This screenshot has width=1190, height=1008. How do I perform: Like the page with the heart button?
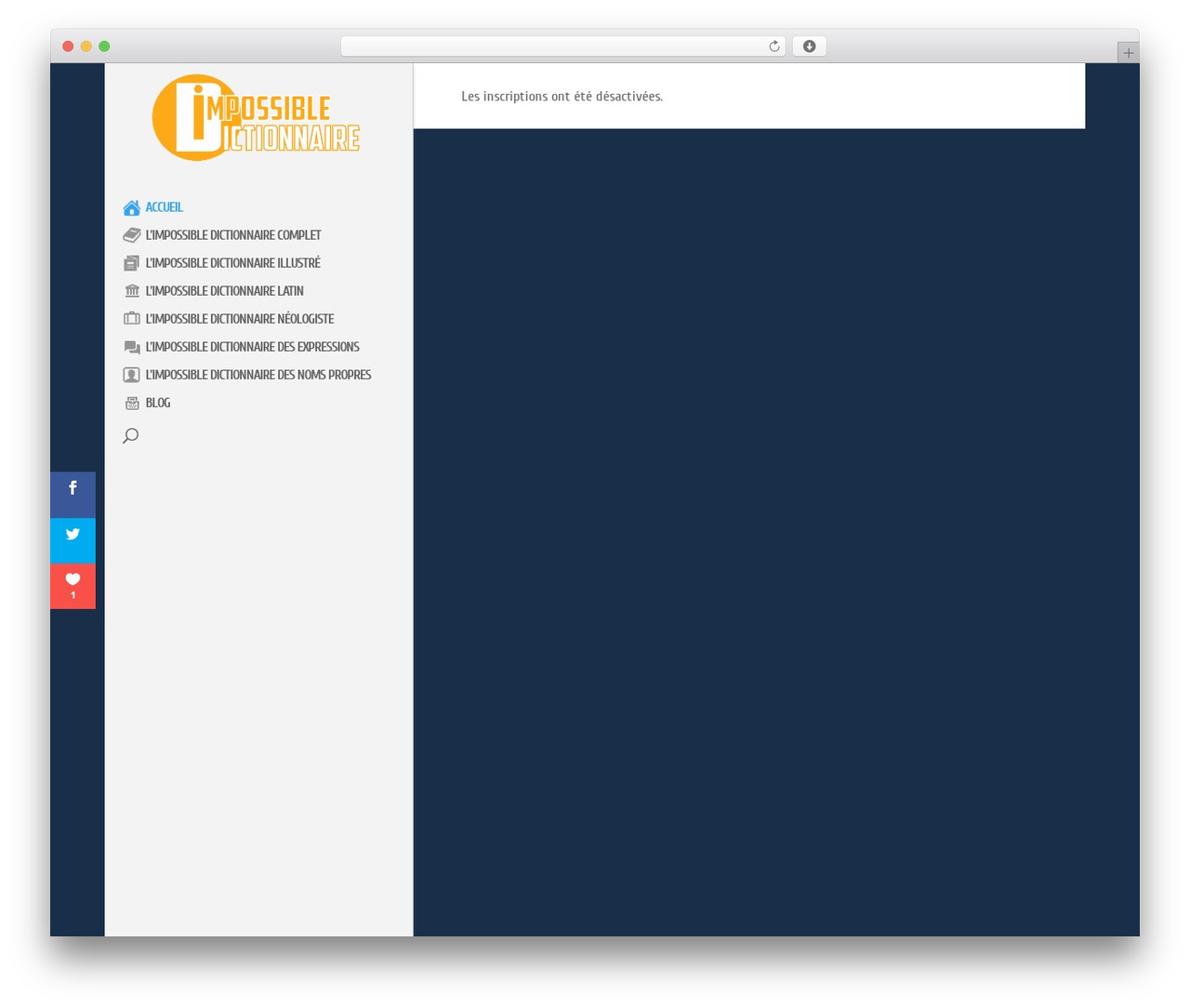73,586
